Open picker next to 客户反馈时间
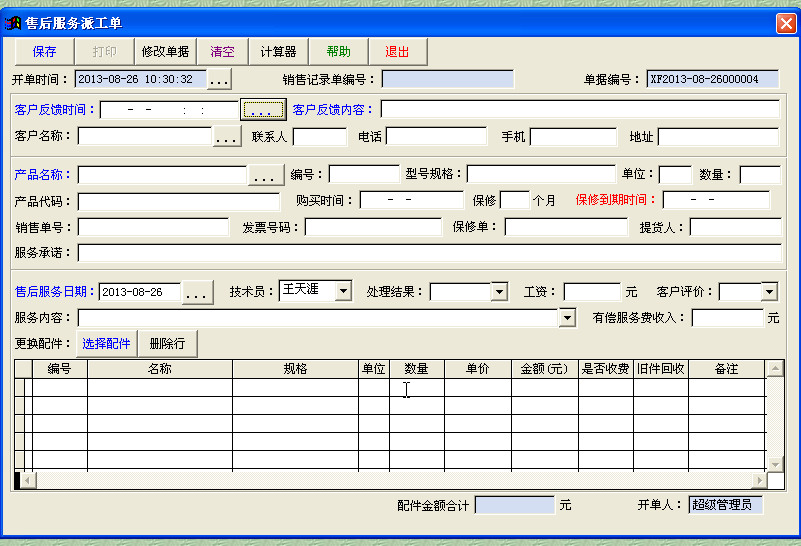 tap(263, 109)
